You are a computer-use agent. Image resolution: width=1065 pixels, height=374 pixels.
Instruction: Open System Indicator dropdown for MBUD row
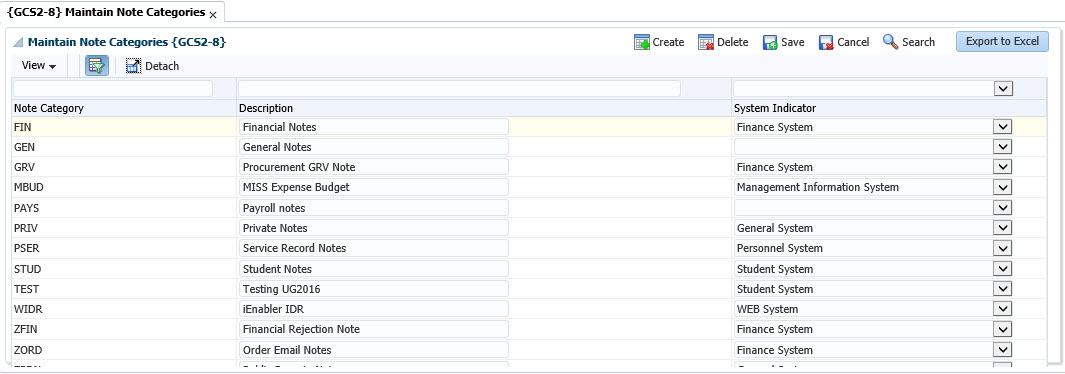pyautogui.click(x=1003, y=187)
